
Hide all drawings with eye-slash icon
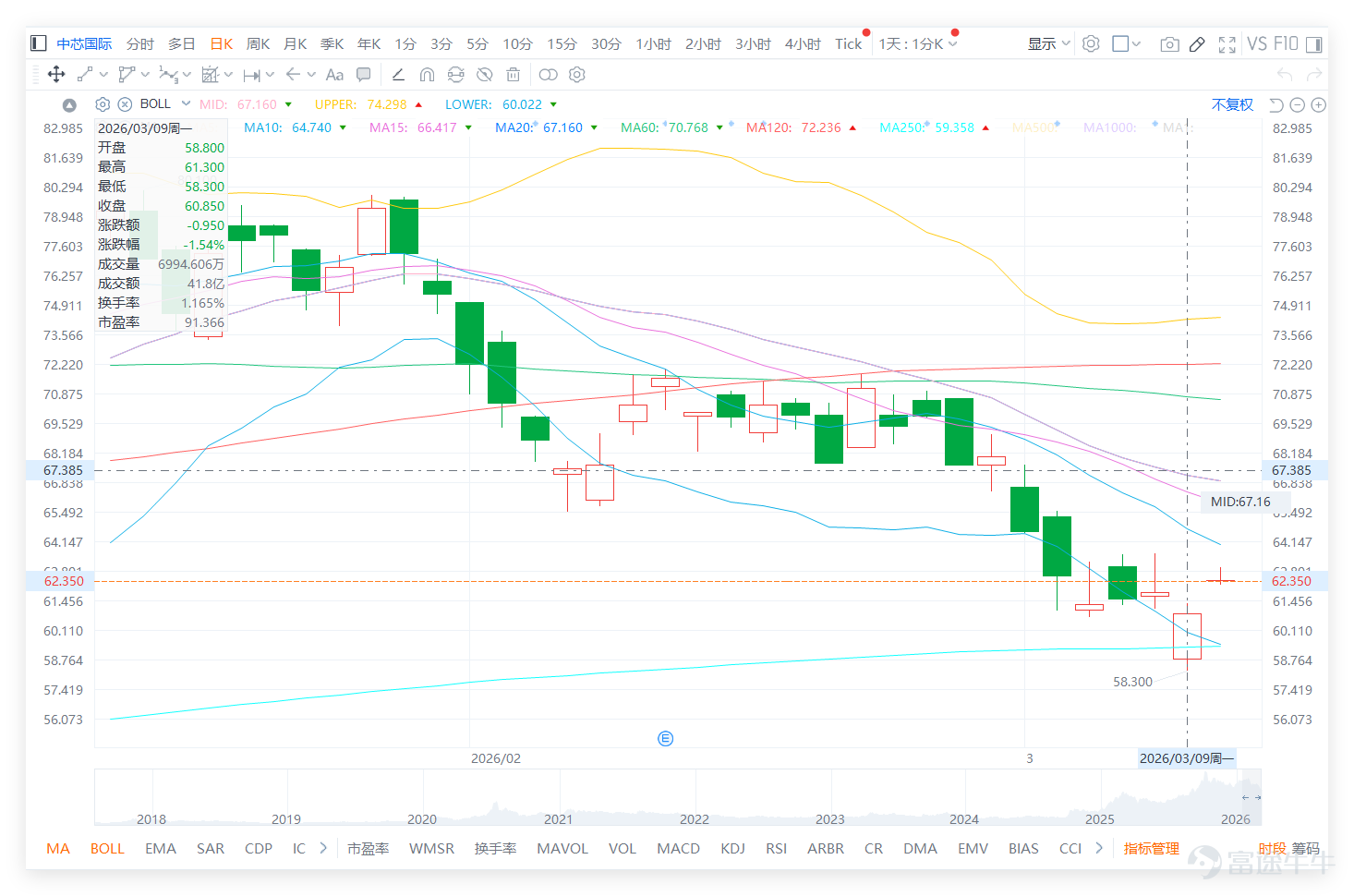[484, 74]
